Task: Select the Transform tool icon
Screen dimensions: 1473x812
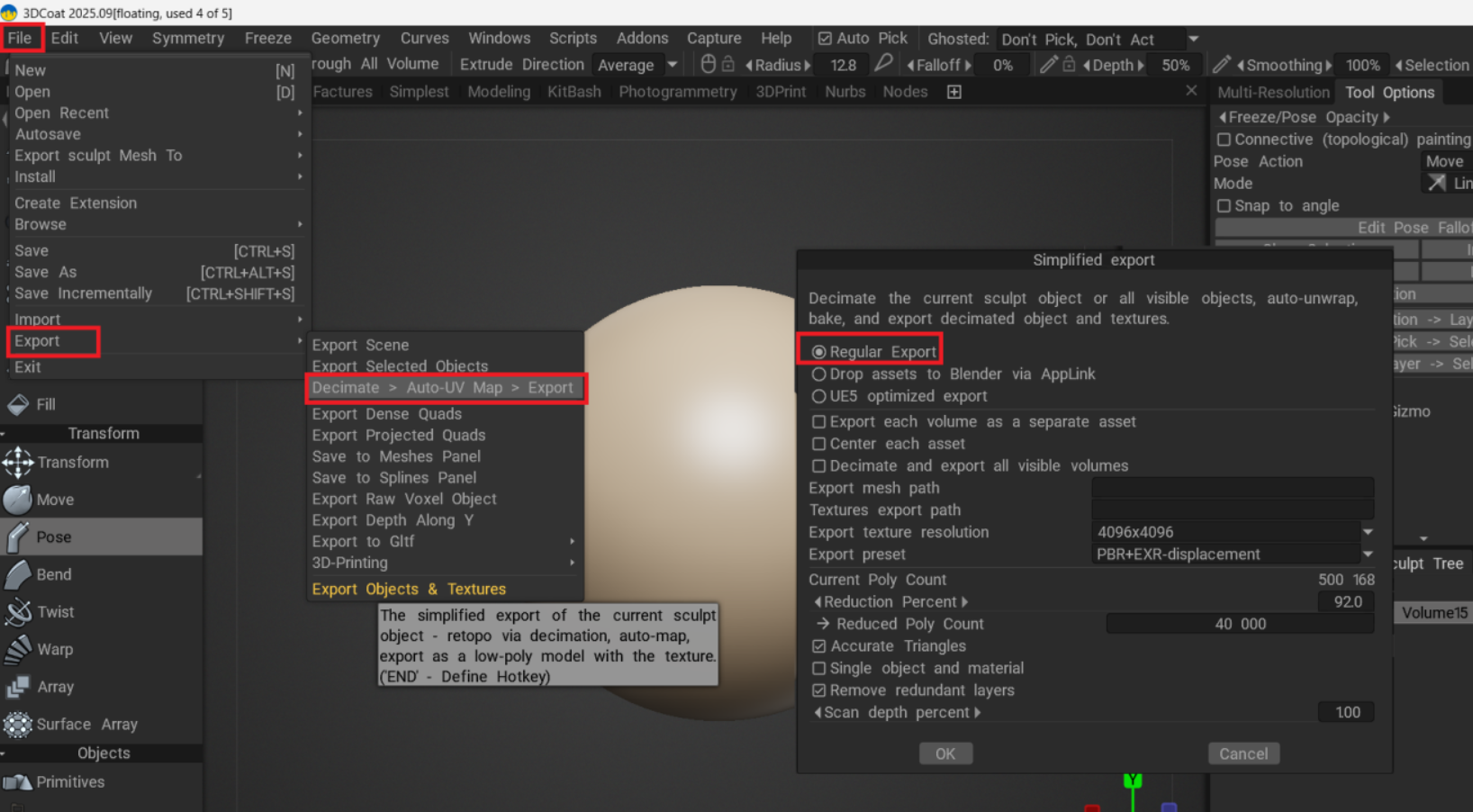Action: tap(18, 463)
